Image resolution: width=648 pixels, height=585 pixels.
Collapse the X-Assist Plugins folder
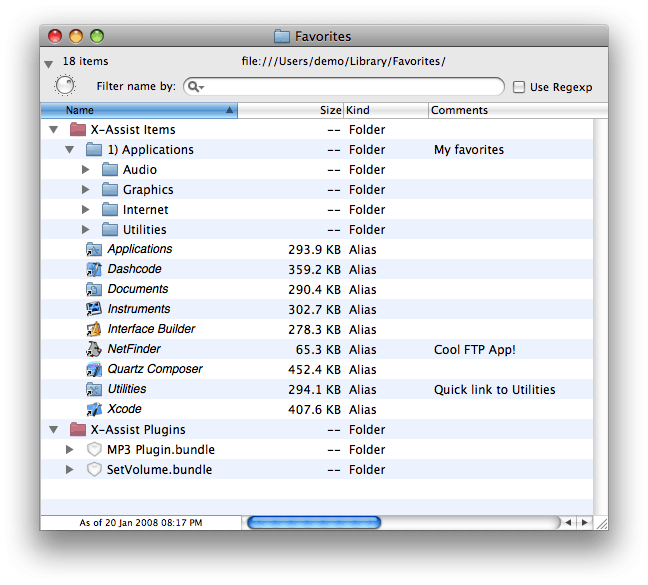coord(53,429)
